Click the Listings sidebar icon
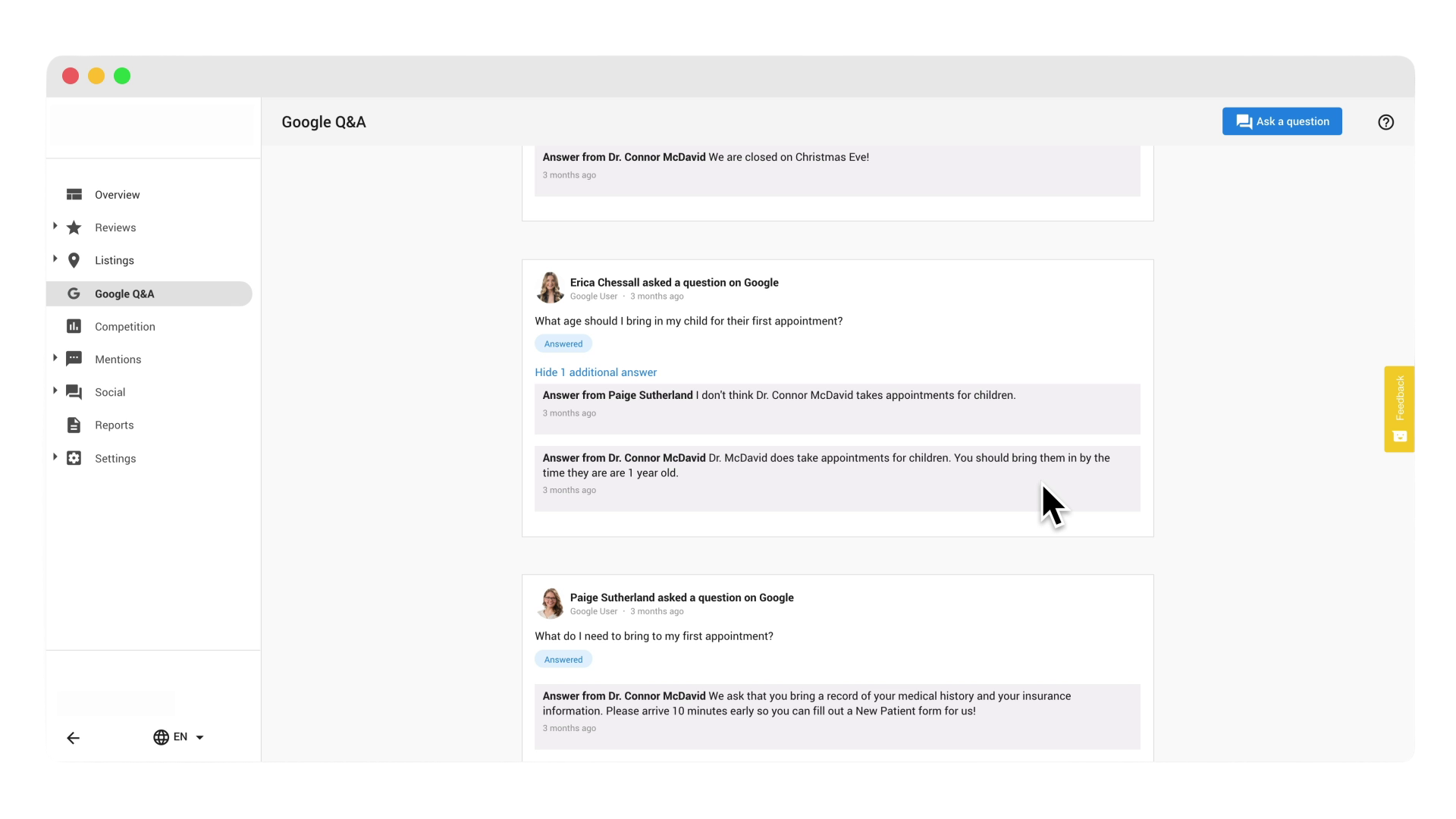This screenshot has height=819, width=1456. click(x=74, y=260)
